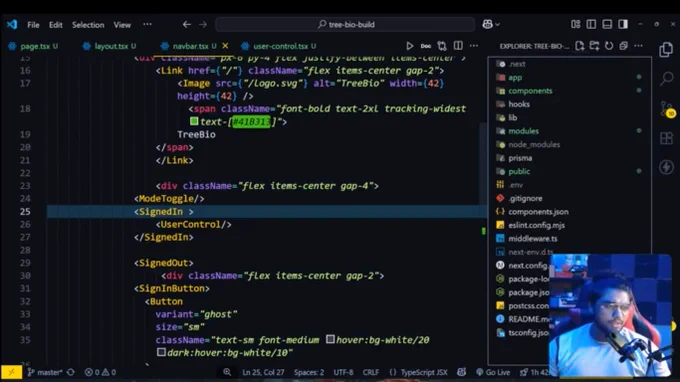Screen dimensions: 680x382
Task: Open Explorer views and more actions ellipsis
Action: coord(638,46)
